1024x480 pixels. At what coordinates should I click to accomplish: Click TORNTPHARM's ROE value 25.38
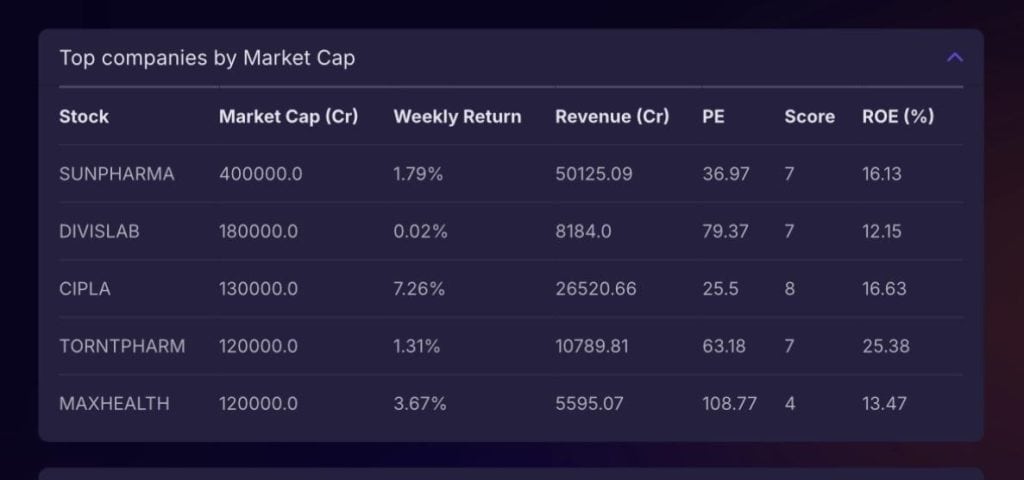click(x=882, y=347)
